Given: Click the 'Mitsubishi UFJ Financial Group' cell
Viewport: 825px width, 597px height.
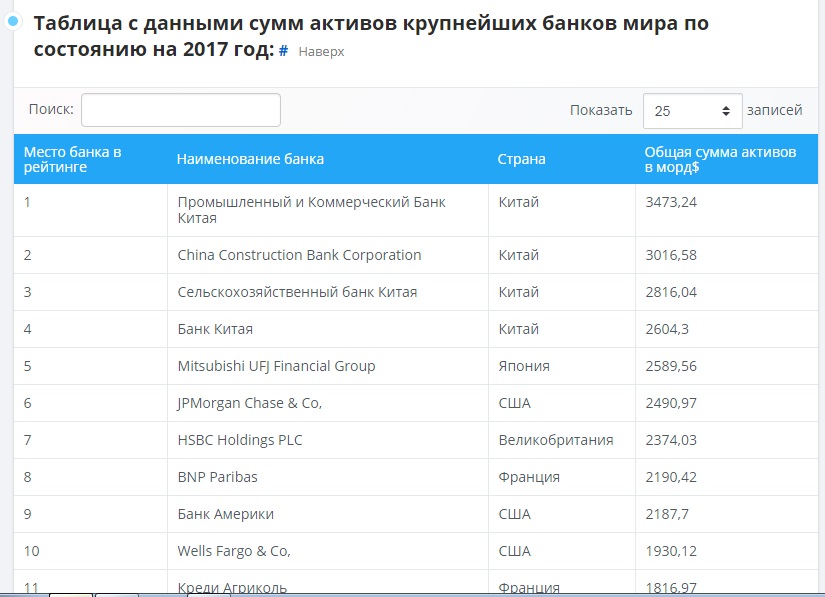Looking at the screenshot, I should [276, 366].
